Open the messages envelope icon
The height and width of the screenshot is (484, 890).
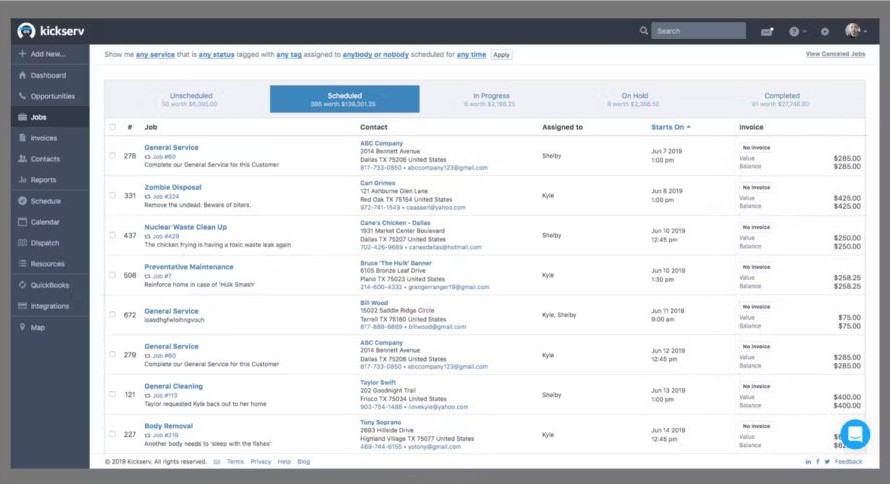[x=767, y=31]
